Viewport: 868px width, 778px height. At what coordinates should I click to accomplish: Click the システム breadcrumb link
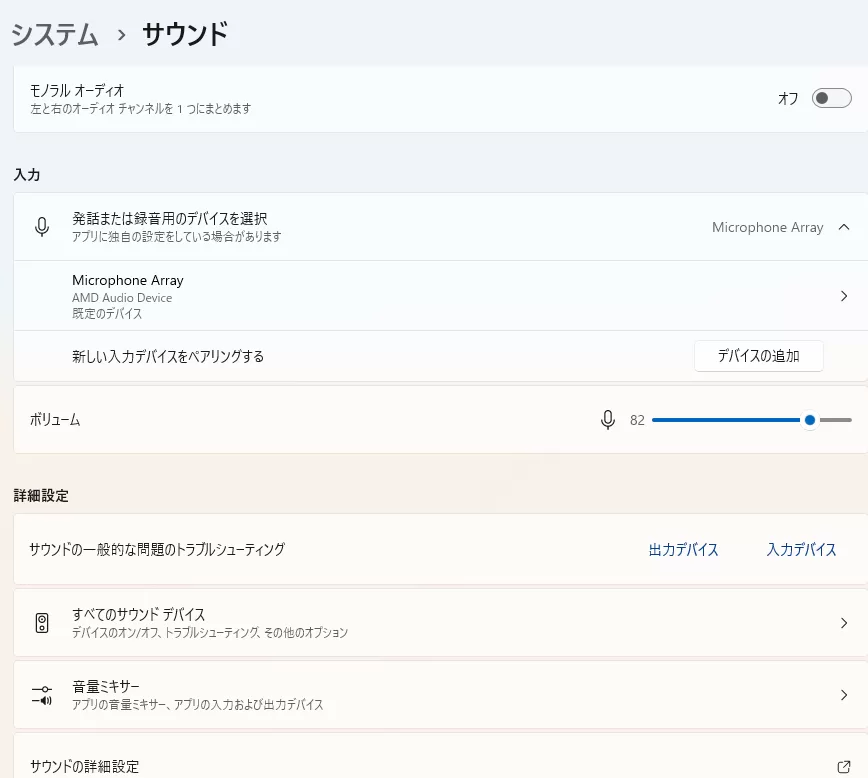click(55, 35)
